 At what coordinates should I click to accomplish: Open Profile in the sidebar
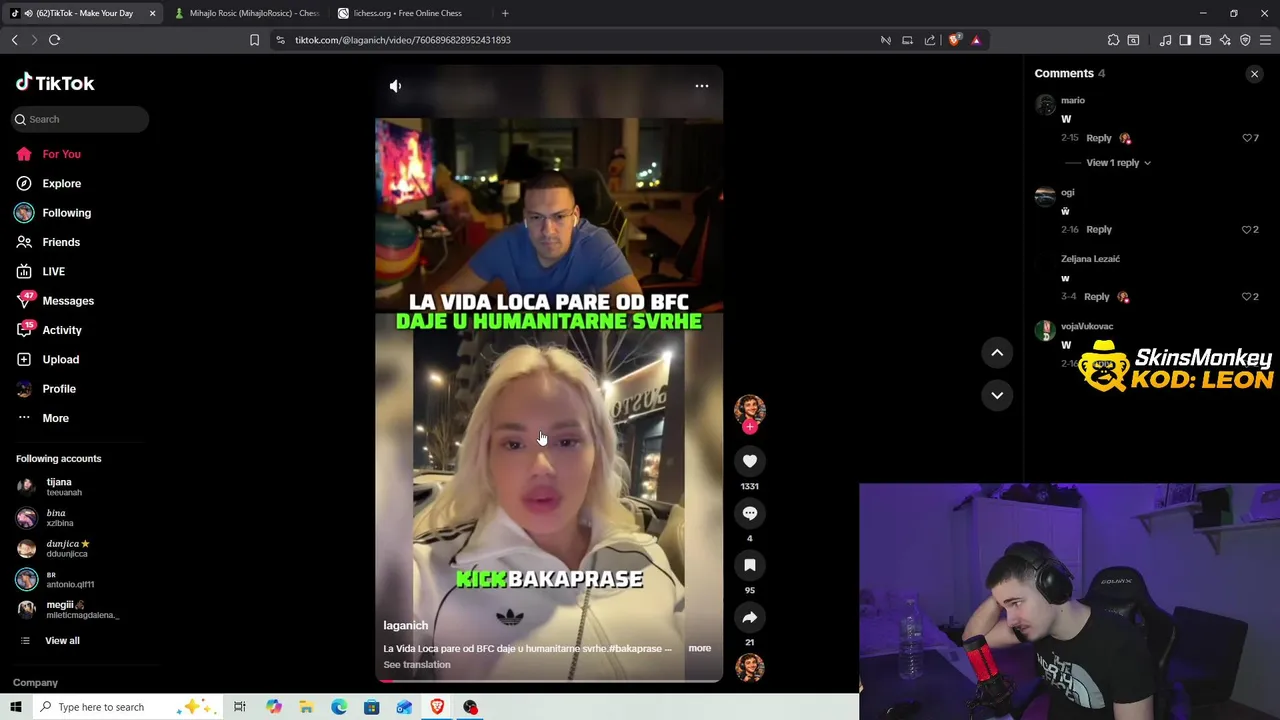click(x=58, y=389)
